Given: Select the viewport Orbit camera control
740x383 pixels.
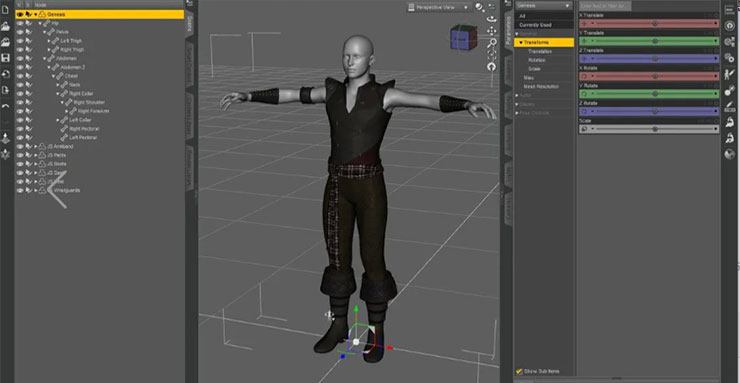Looking at the screenshot, I should [x=492, y=19].
